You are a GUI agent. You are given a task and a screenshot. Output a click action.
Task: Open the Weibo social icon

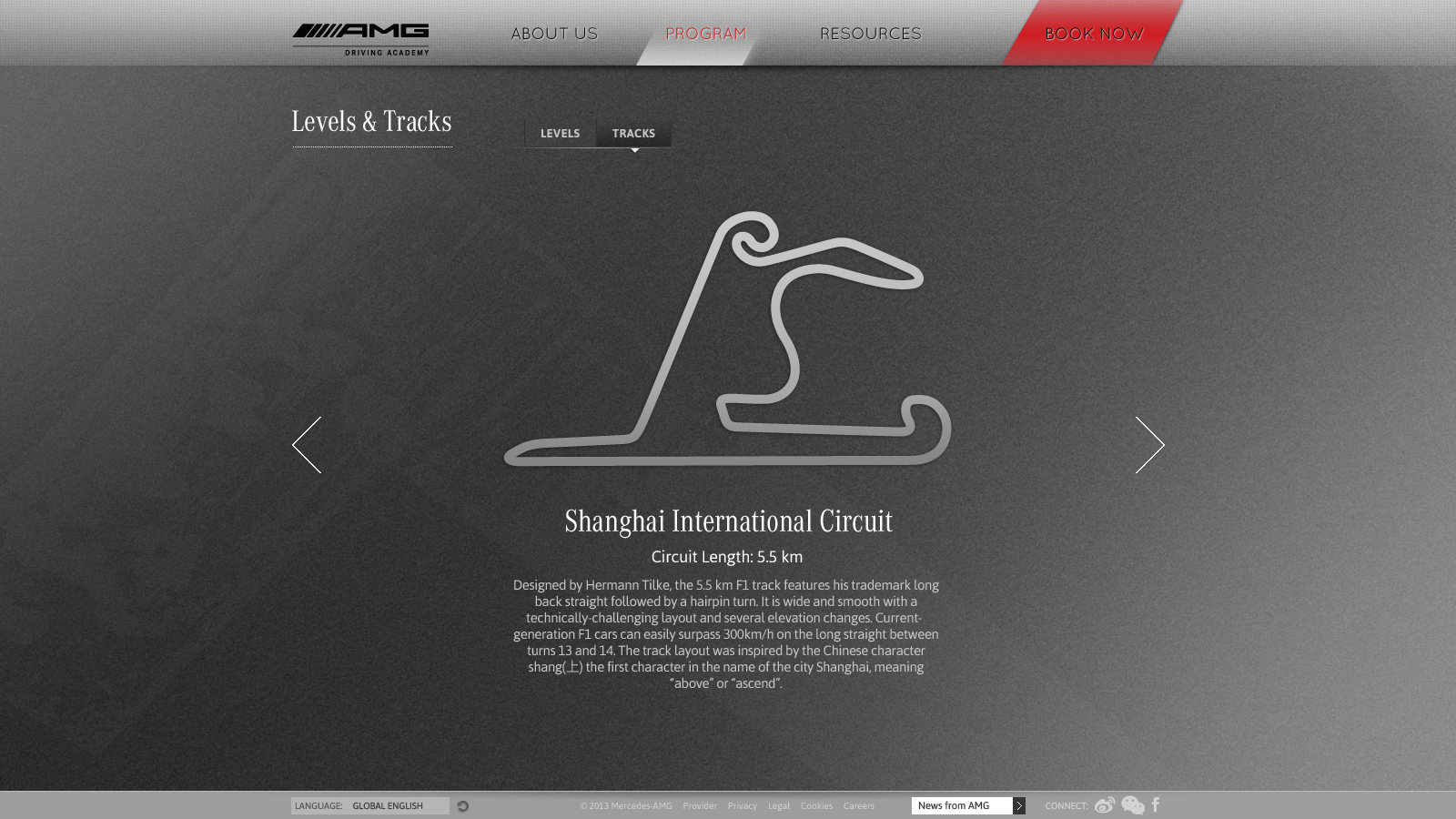point(1105,805)
